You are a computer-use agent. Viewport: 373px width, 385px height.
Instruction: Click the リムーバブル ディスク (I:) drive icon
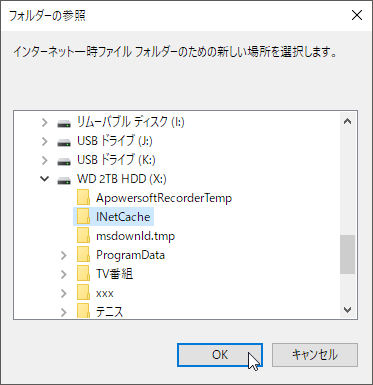point(64,123)
